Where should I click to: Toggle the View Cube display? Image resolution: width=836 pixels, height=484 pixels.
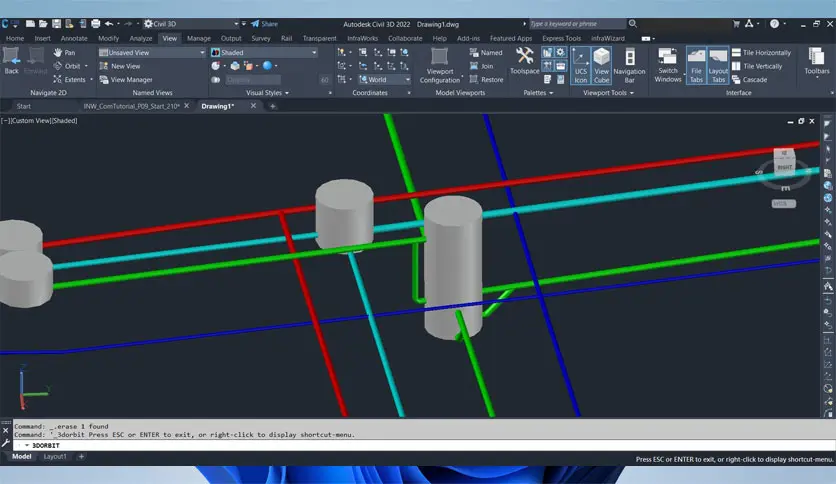click(601, 65)
